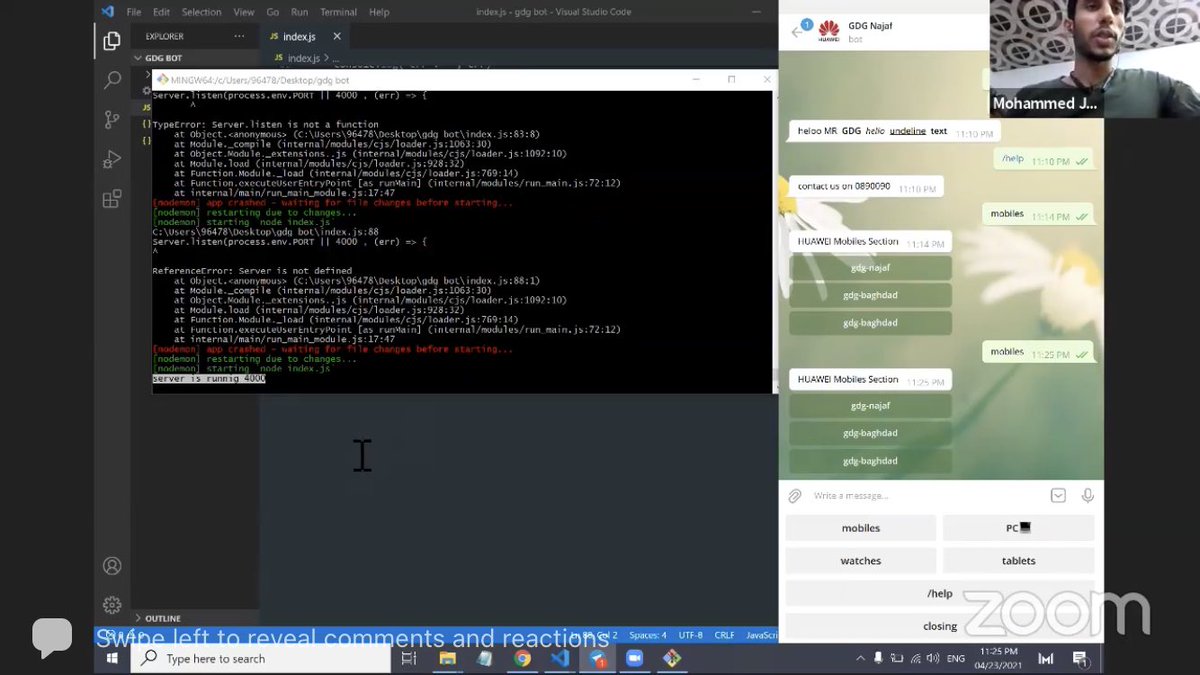Click gdg-najaf under the 11:25 PM message
The image size is (1200, 675).
pos(870,406)
